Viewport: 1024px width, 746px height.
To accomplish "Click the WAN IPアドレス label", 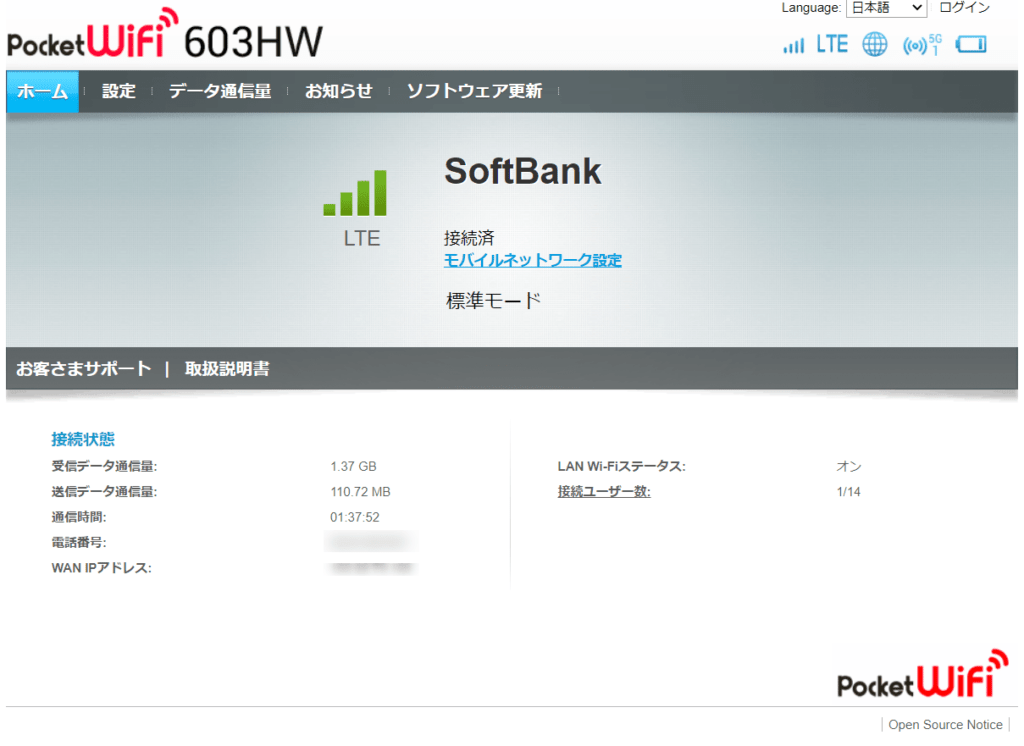I will point(101,568).
